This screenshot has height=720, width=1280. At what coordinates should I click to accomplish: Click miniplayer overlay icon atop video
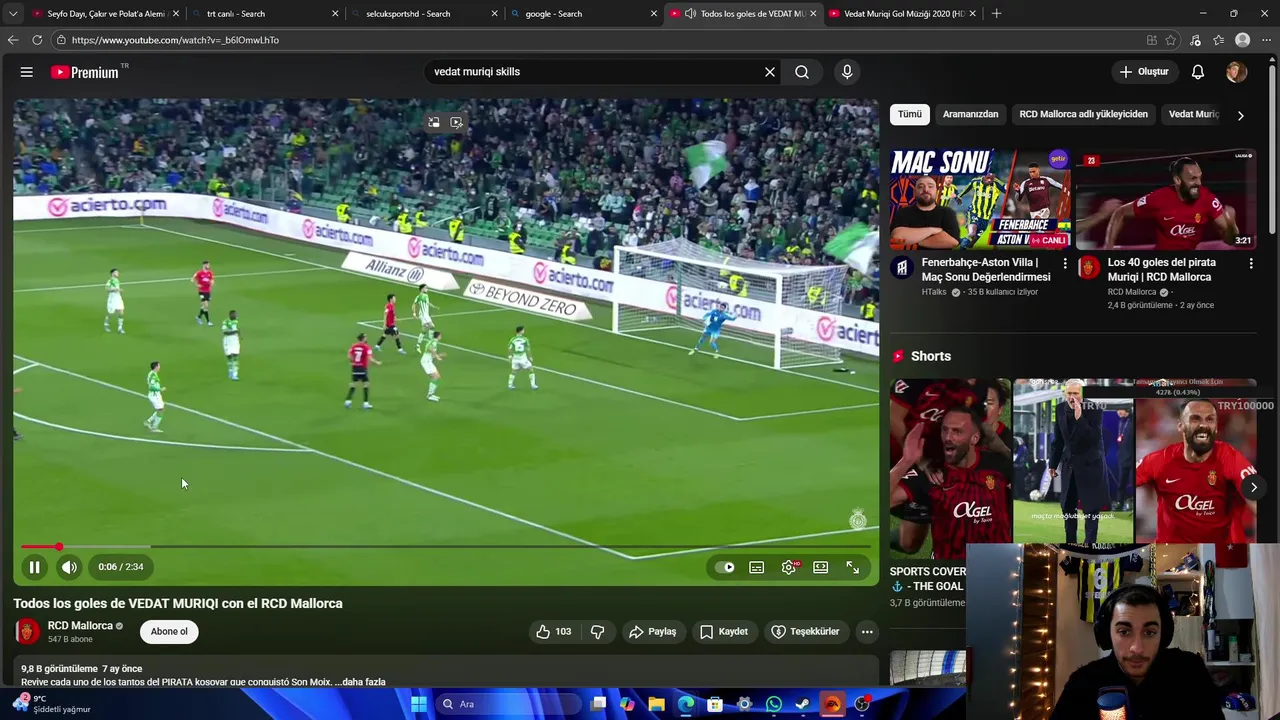click(x=434, y=123)
